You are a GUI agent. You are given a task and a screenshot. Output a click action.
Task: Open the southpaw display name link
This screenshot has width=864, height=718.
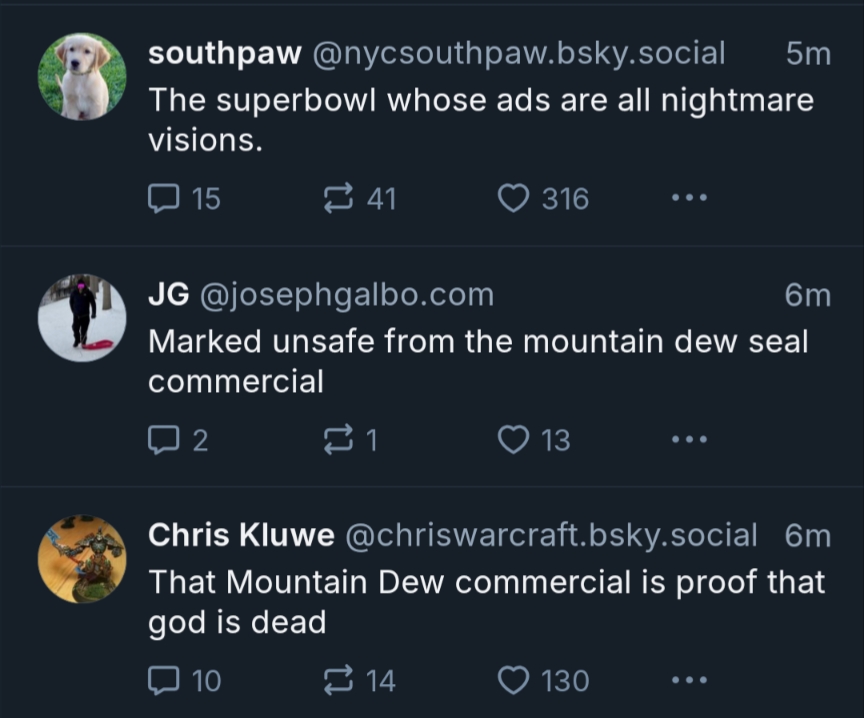(x=225, y=54)
